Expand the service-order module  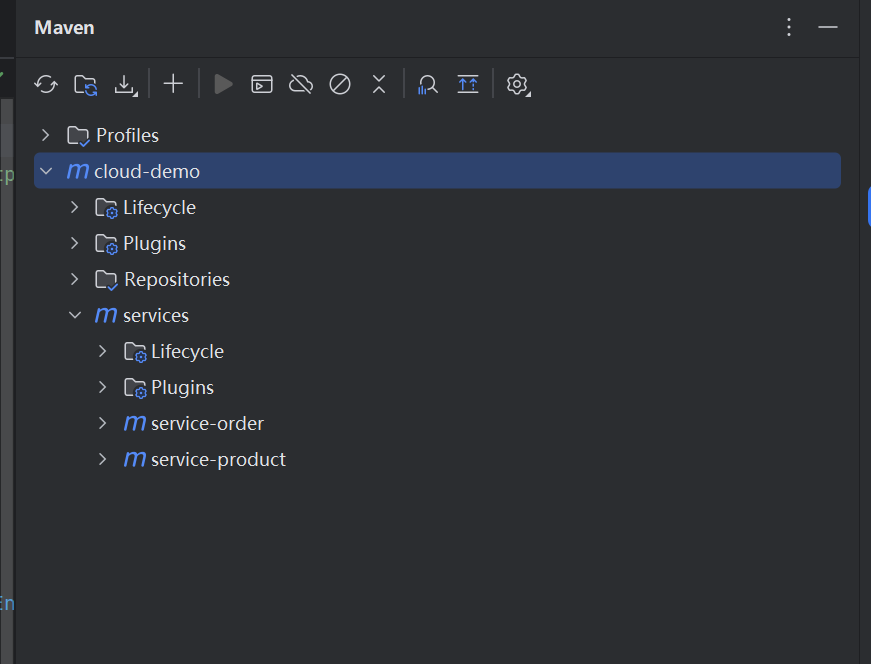coord(102,423)
